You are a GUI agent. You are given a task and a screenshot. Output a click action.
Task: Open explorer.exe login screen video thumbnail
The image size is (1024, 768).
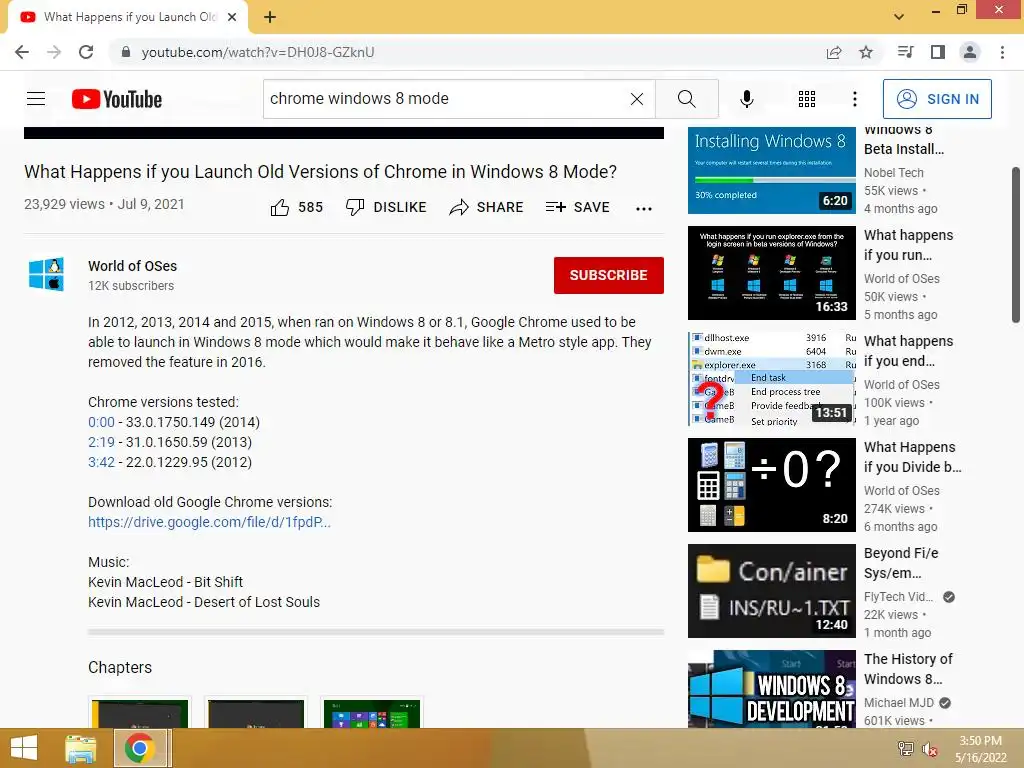click(x=771, y=273)
